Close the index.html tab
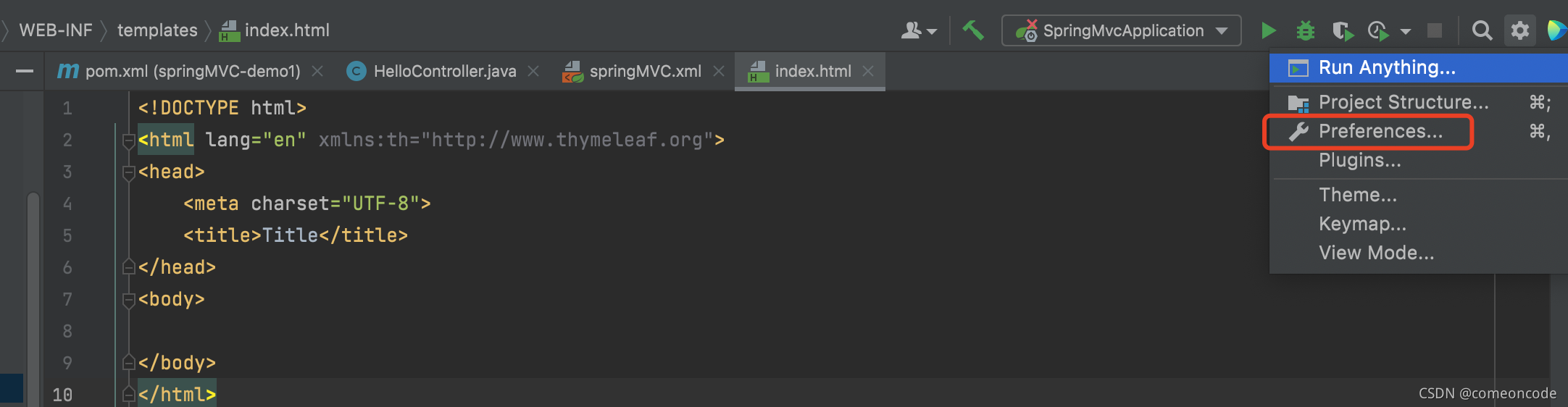 click(868, 71)
